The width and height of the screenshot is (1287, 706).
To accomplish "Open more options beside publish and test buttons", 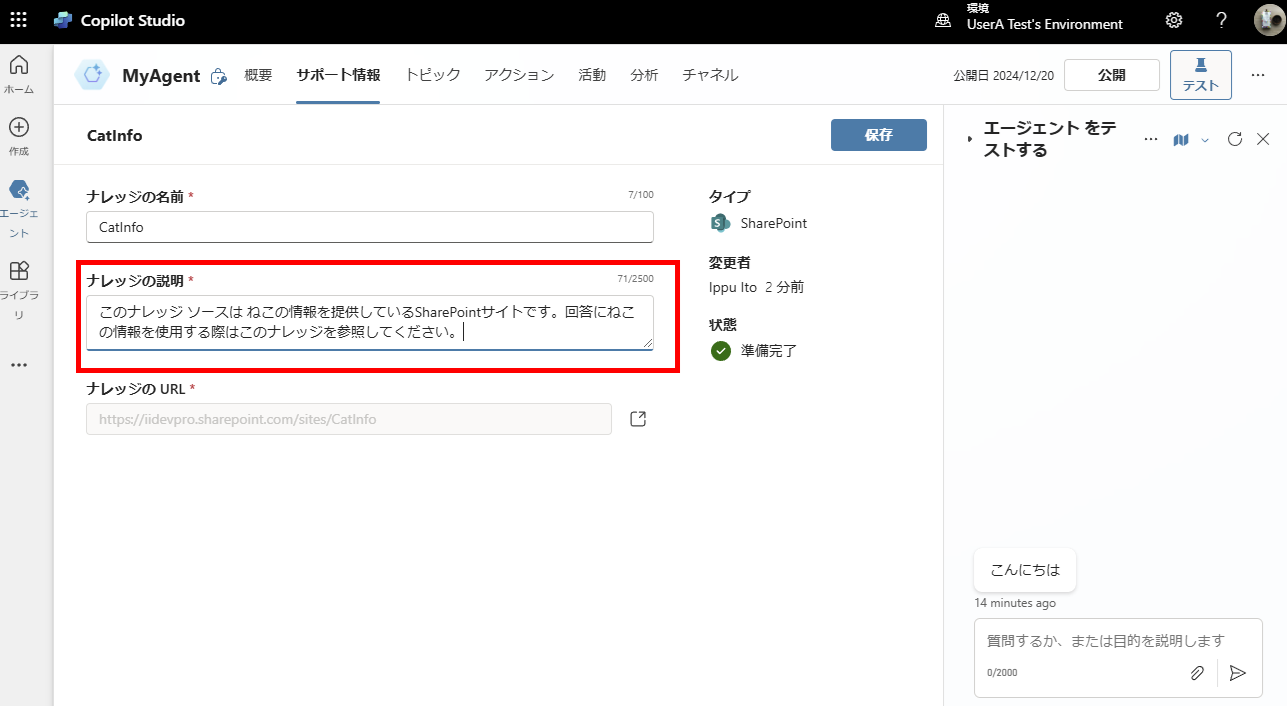I will coord(1258,75).
